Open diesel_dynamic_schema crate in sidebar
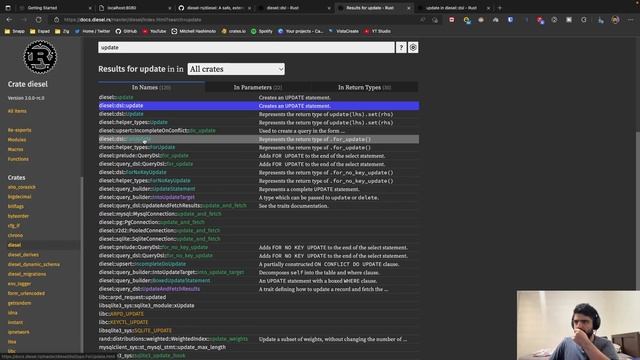Image resolution: width=640 pixels, height=360 pixels. click(x=34, y=264)
